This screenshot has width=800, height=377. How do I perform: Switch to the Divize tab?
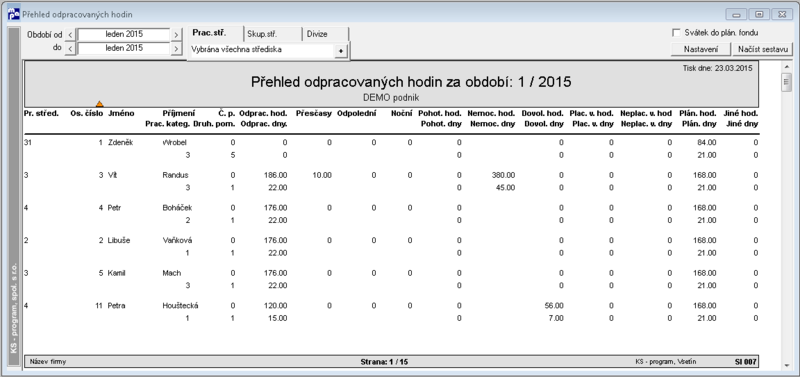click(x=326, y=34)
